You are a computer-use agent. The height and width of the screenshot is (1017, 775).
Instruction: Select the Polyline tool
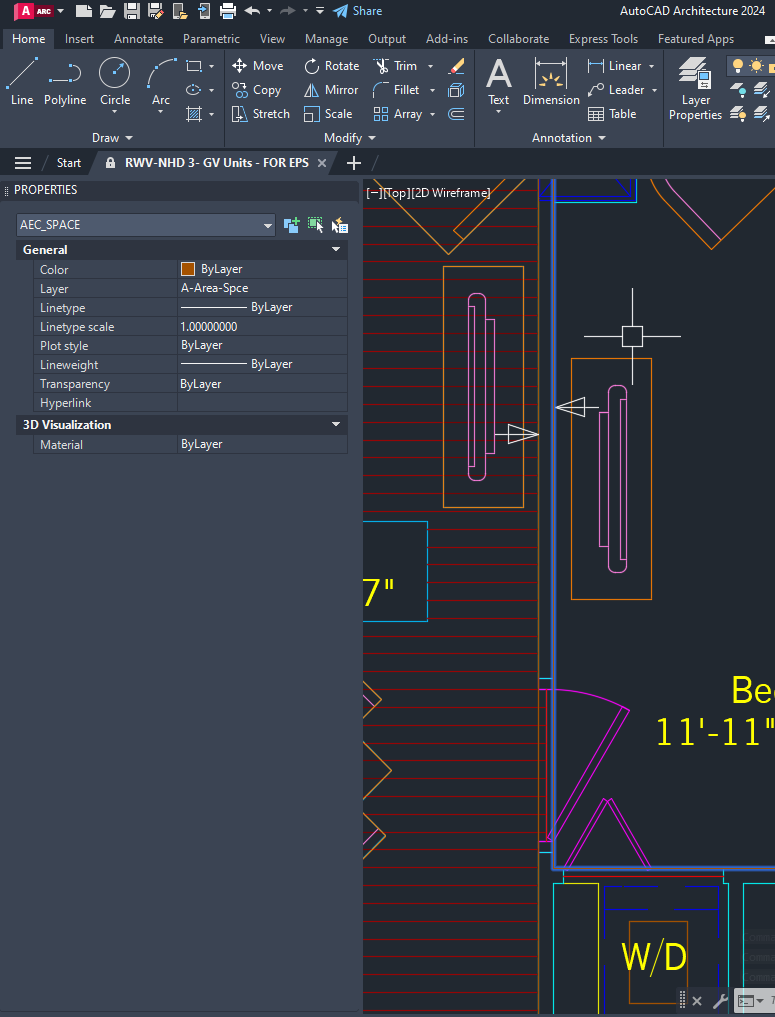tap(65, 82)
